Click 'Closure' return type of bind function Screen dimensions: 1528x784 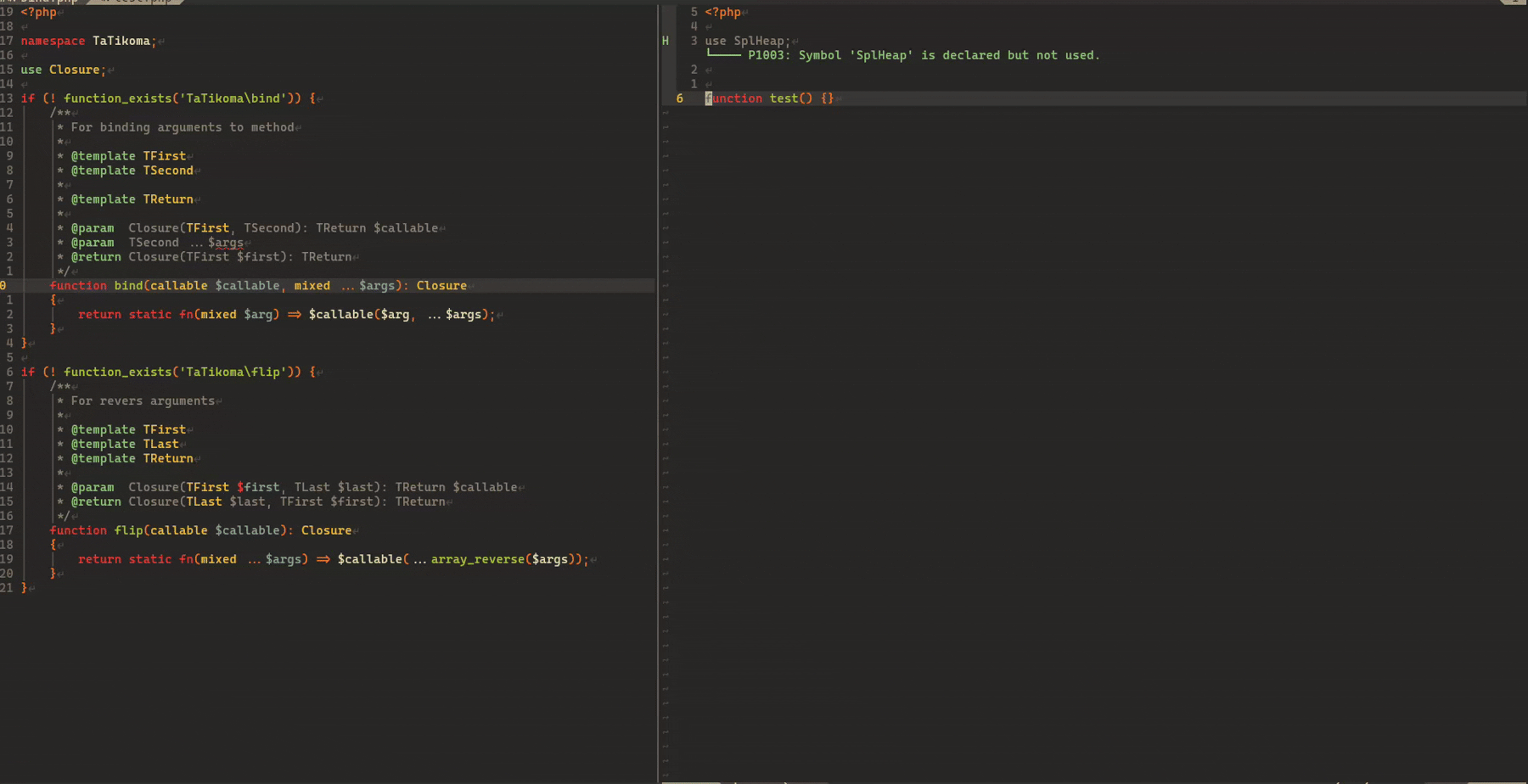click(441, 286)
